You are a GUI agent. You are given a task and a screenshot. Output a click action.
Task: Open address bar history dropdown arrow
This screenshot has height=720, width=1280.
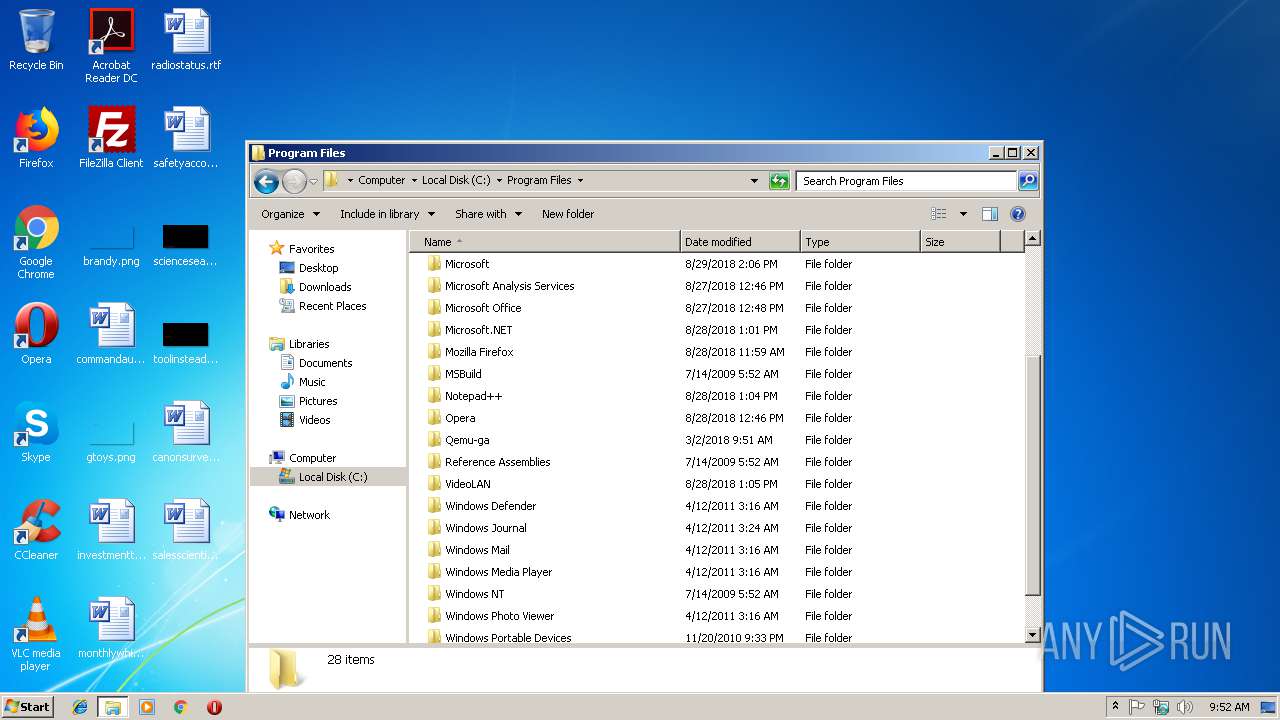(754, 181)
